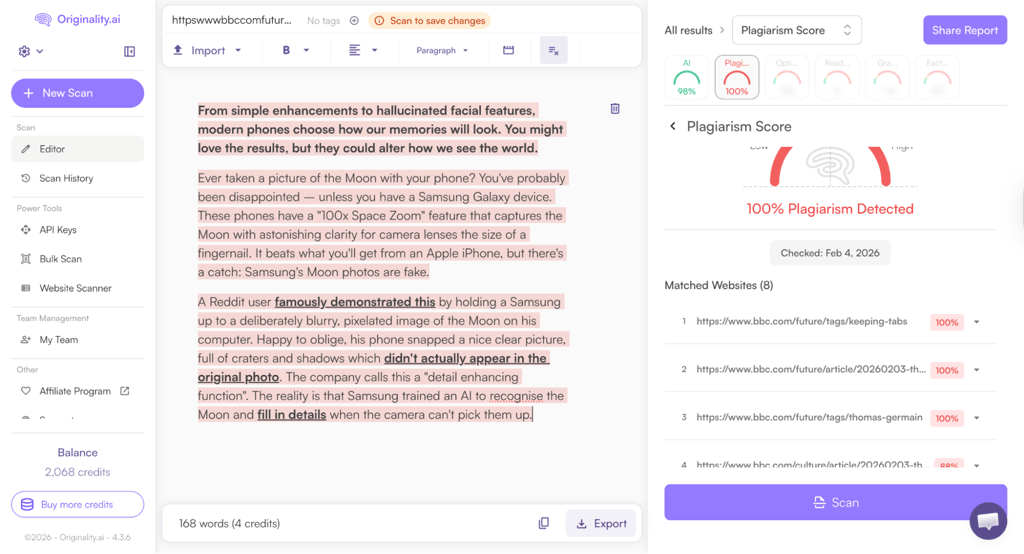Click 'No tags' label
1024x554 pixels.
click(x=323, y=21)
